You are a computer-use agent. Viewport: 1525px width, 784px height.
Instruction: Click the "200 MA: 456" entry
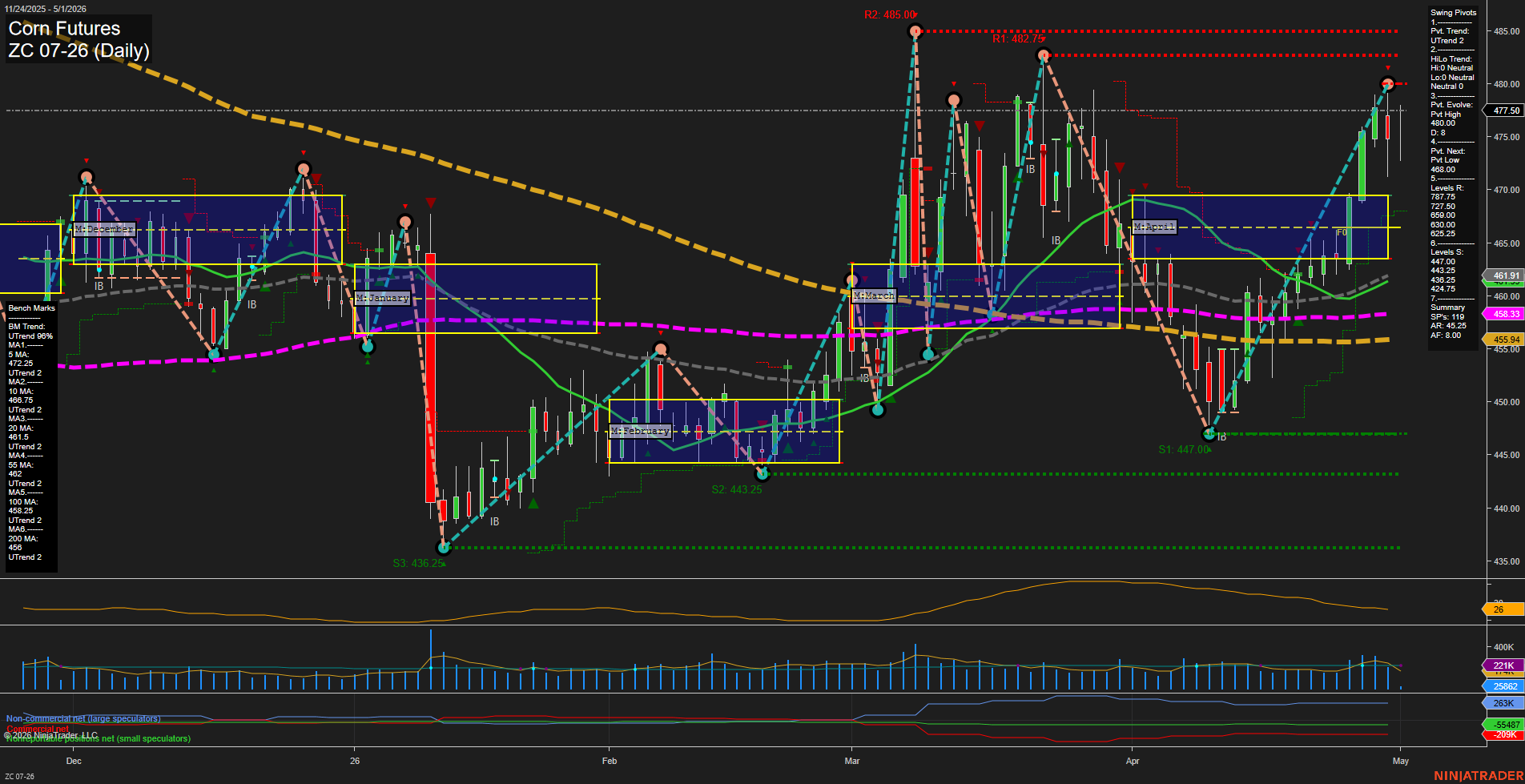(x=22, y=543)
